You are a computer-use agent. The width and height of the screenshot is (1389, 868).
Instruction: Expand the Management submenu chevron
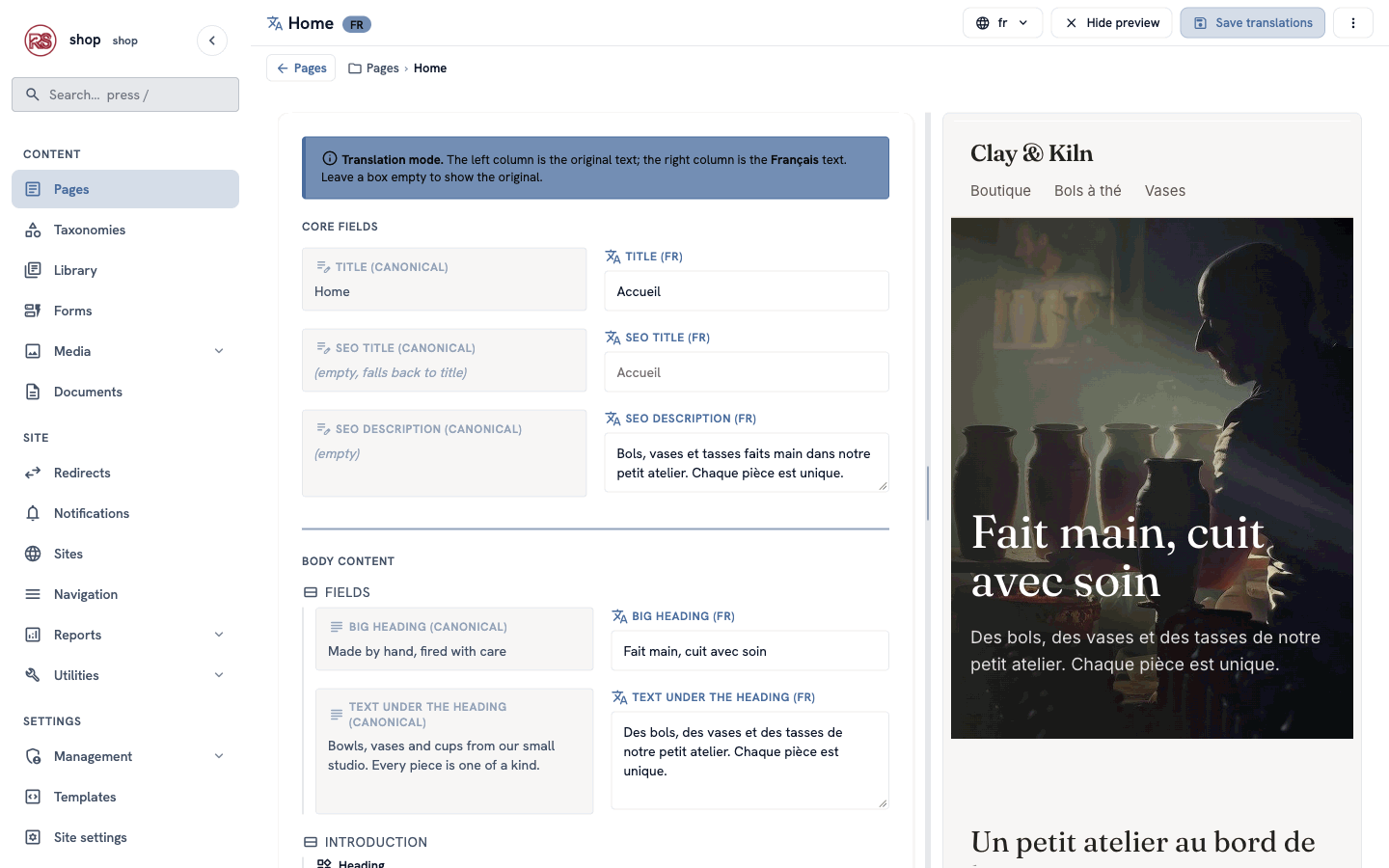[219, 756]
